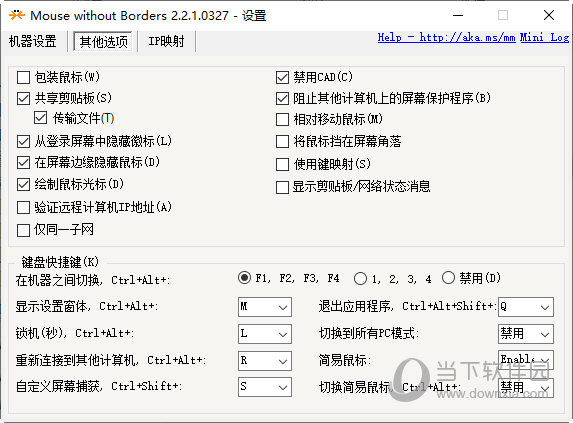Close the Mouse without Borders settings window
The image size is (573, 423).
[549, 15]
